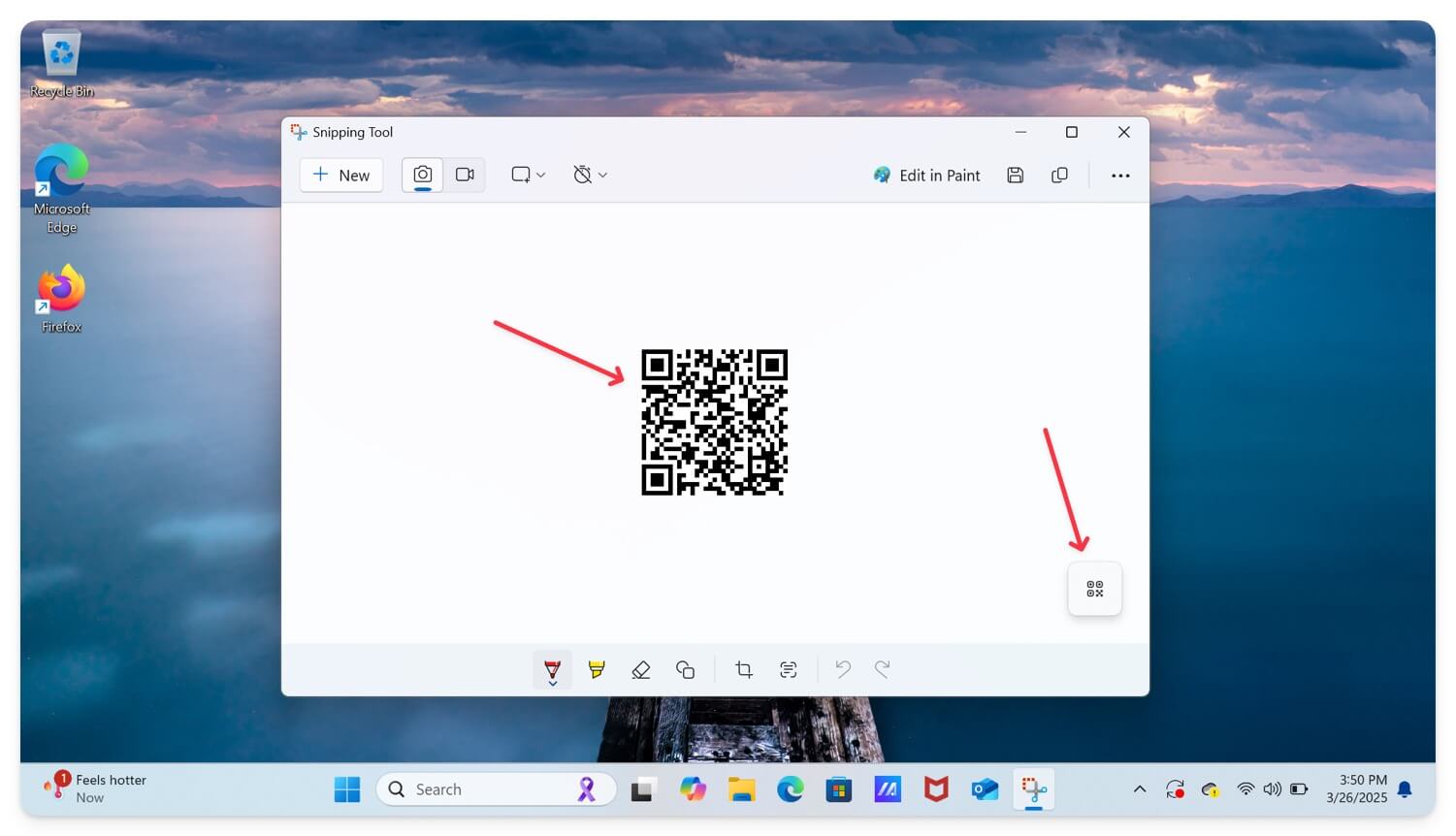This screenshot has width=1456, height=836.
Task: Open the Recycle Bin desktop icon
Action: click(62, 64)
